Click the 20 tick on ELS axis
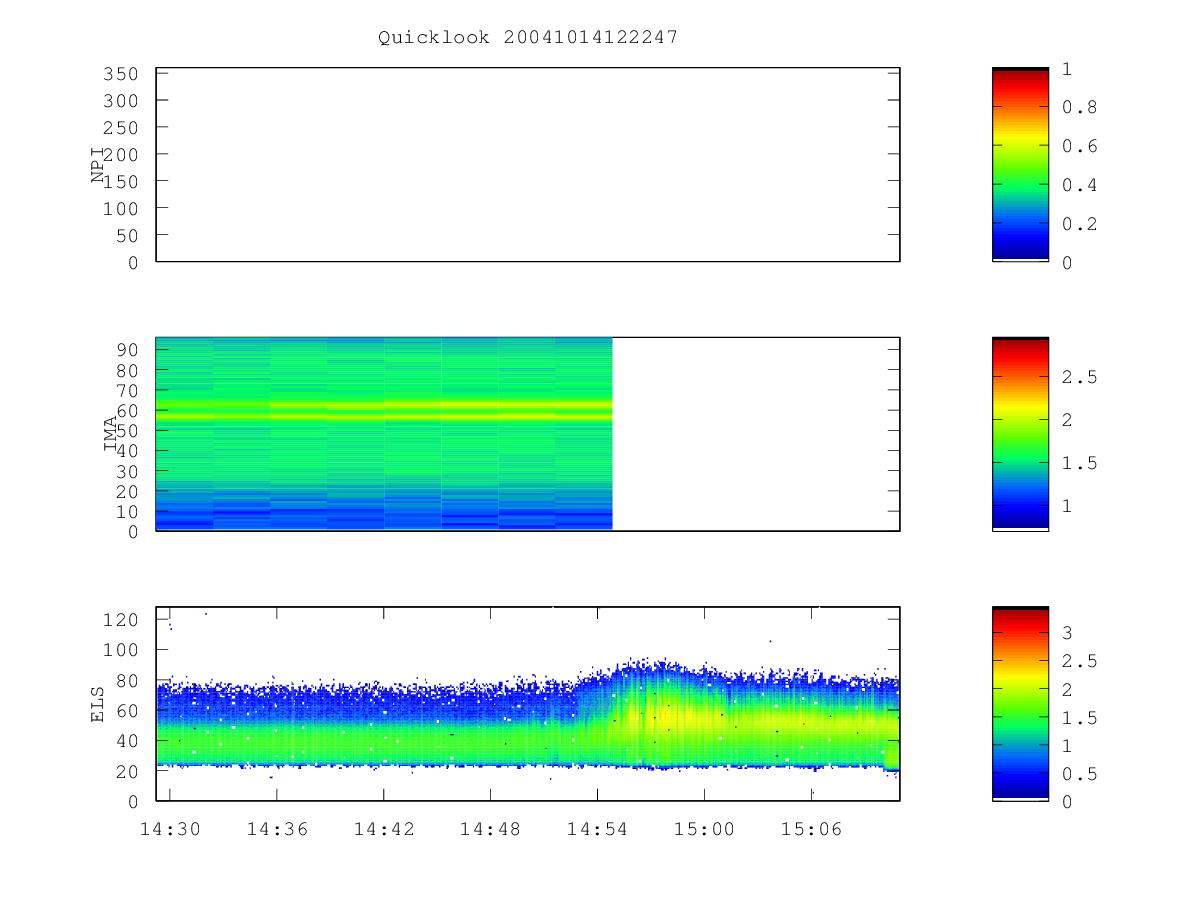The image size is (1200, 900). coord(128,771)
